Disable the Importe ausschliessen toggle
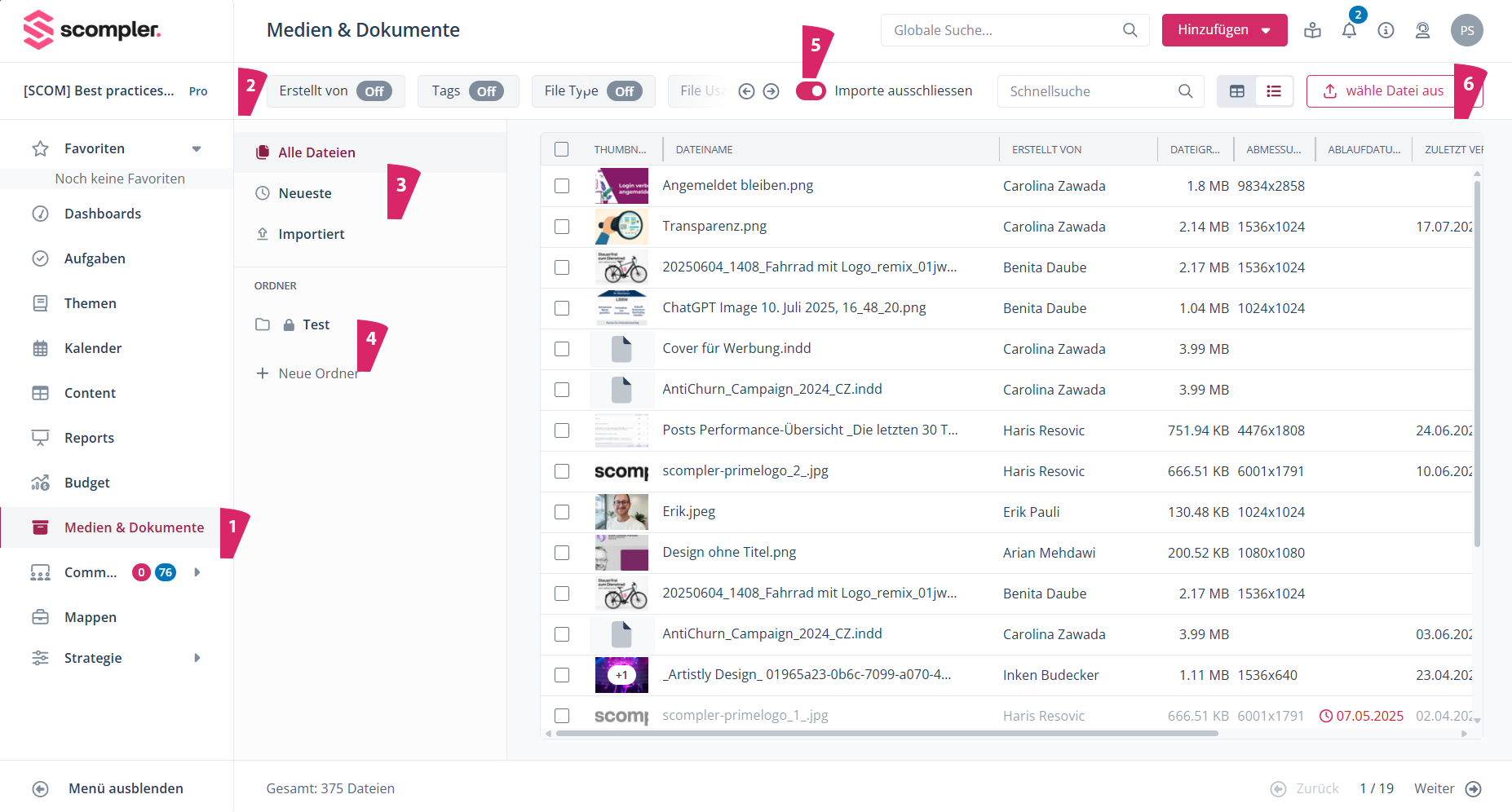 pos(811,91)
